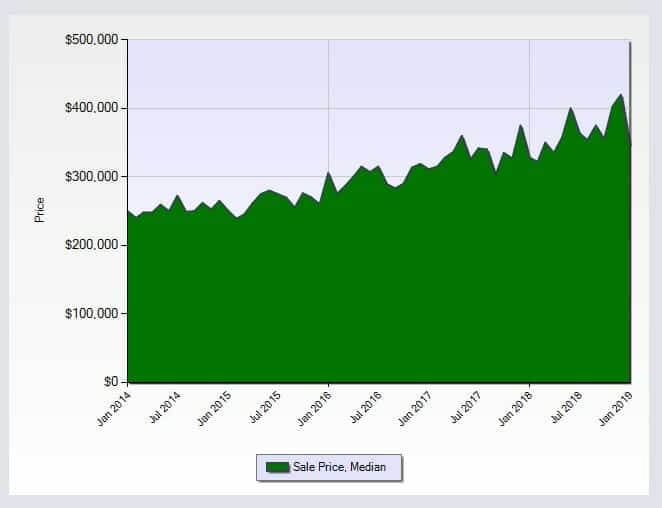Click the Jan 2018 date label
Screen dimensions: 662x508
[515, 408]
